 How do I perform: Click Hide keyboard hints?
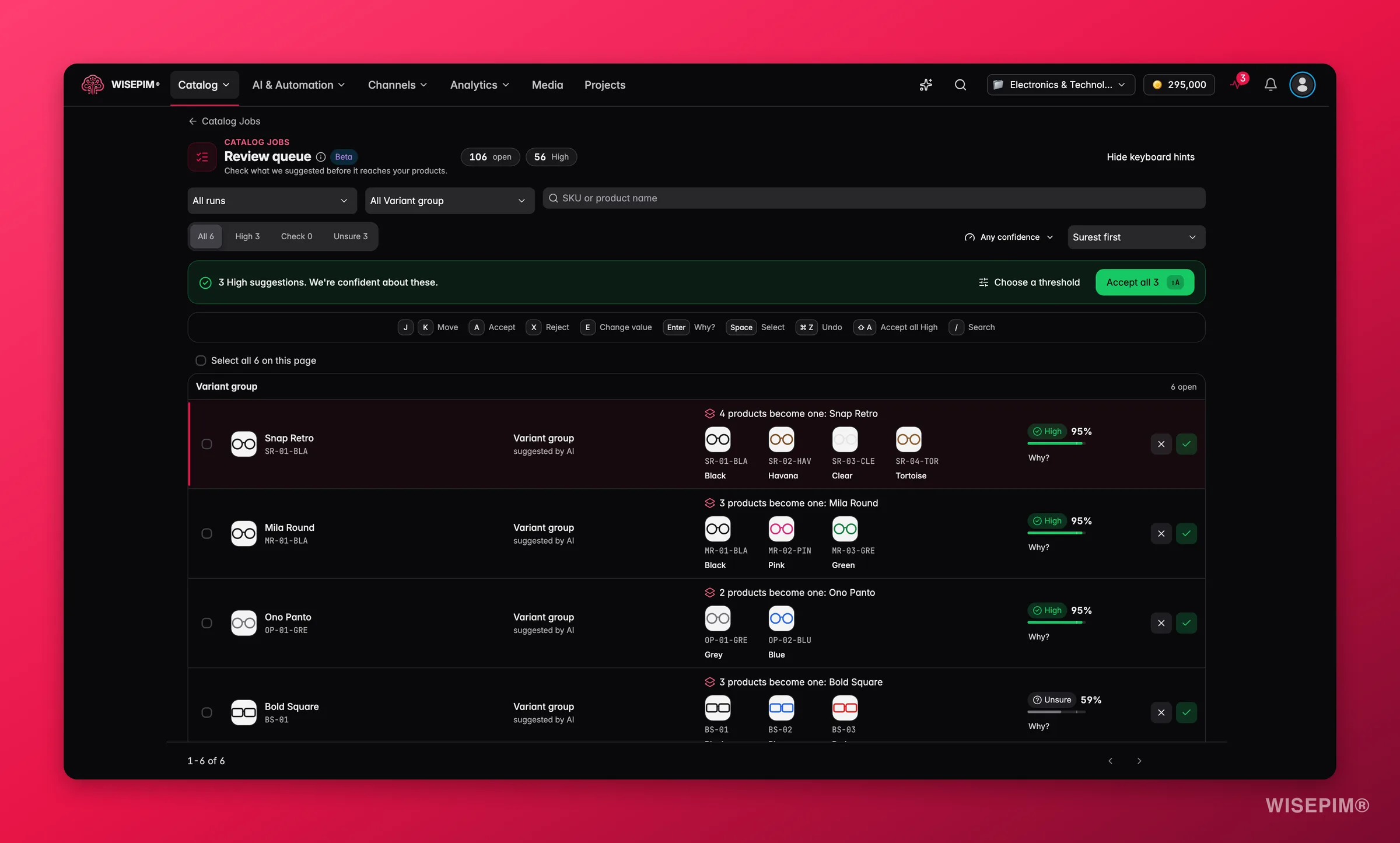point(1150,157)
